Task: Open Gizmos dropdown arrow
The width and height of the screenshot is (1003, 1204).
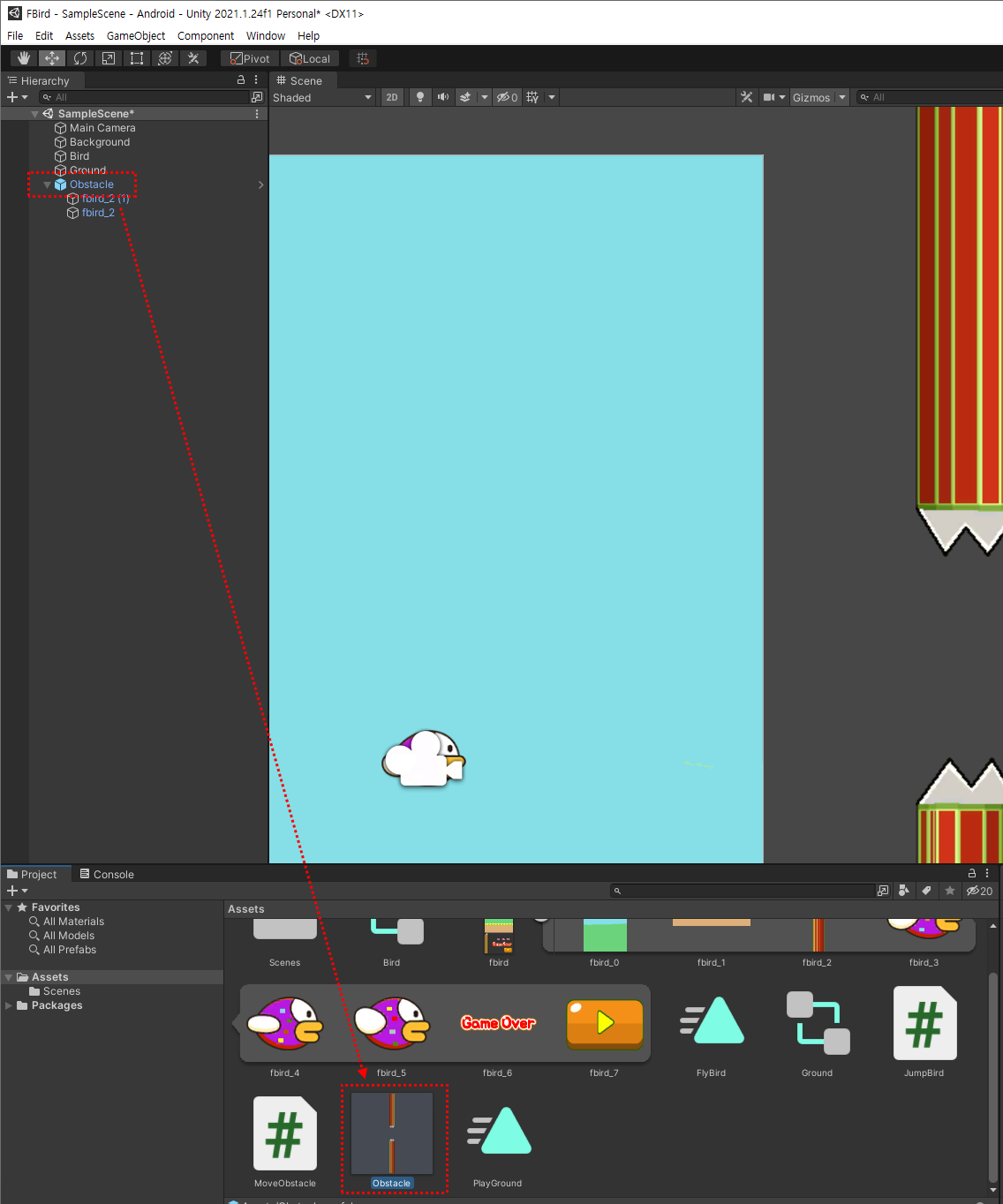Action: point(842,97)
